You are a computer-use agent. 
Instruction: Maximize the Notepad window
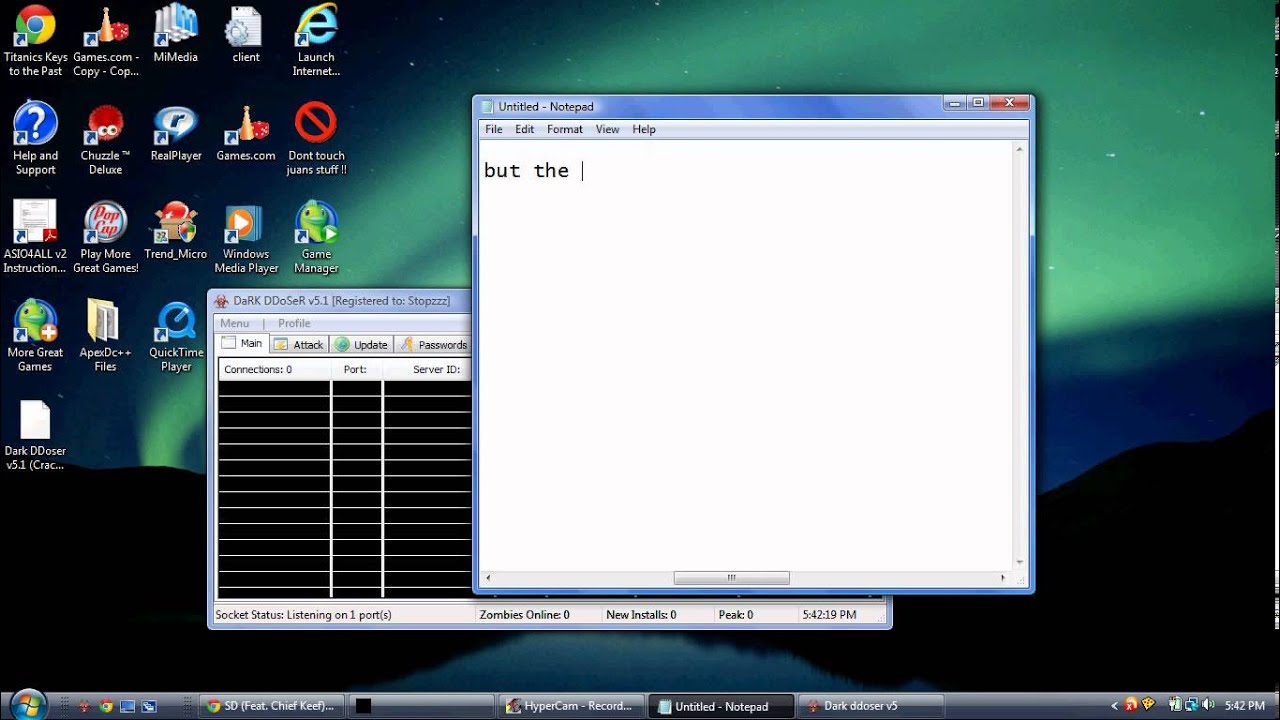coord(978,103)
